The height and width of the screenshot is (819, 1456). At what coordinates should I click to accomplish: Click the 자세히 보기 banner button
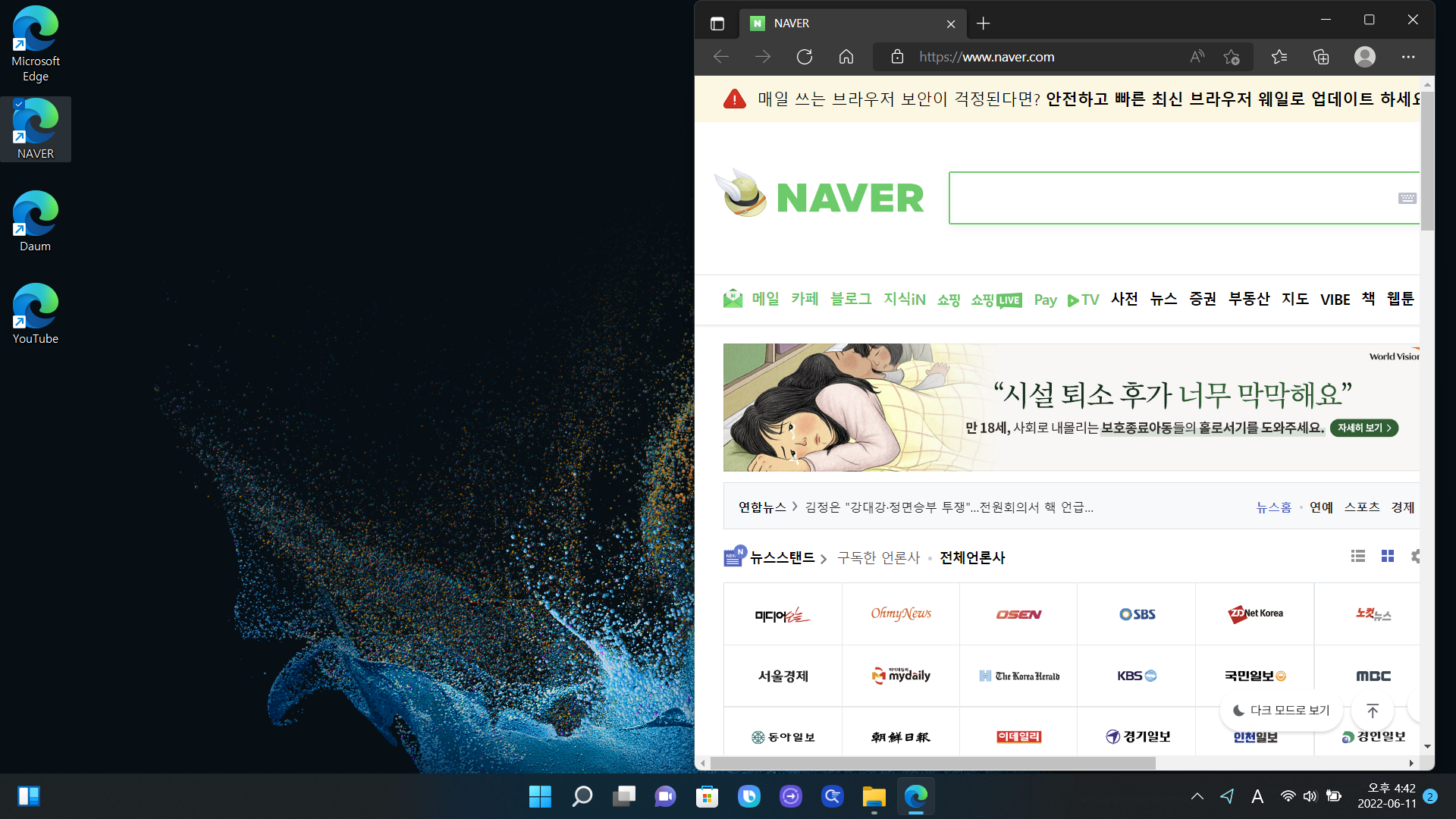coord(1363,428)
